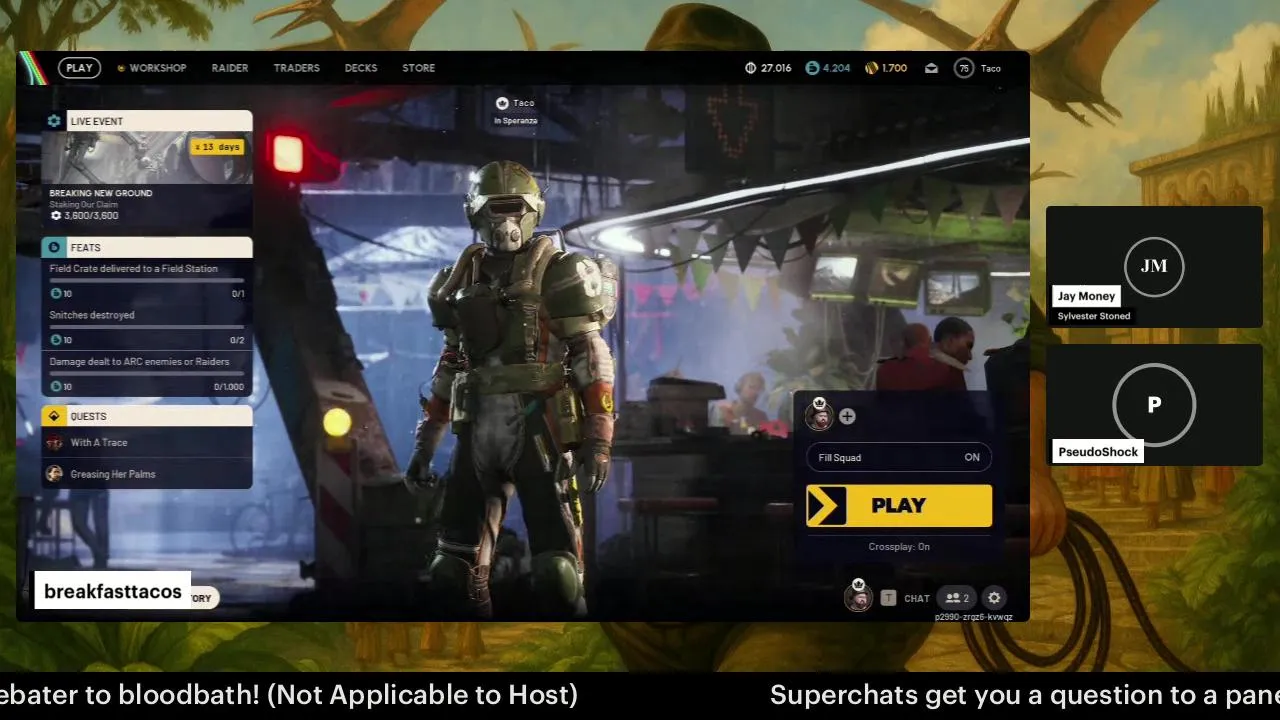This screenshot has width=1280, height=720.
Task: Open the STORE tab
Action: [419, 68]
